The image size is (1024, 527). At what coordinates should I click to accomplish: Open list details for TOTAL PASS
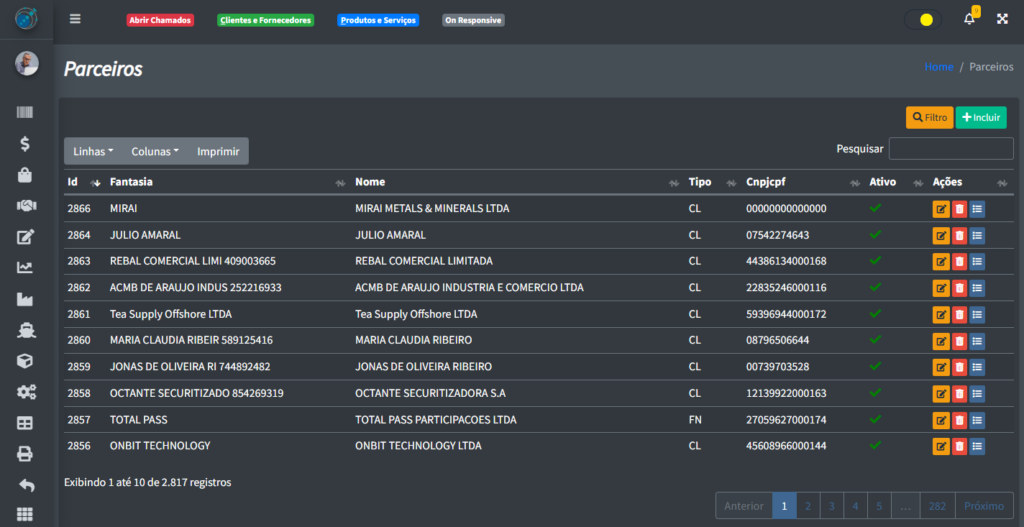click(x=977, y=420)
